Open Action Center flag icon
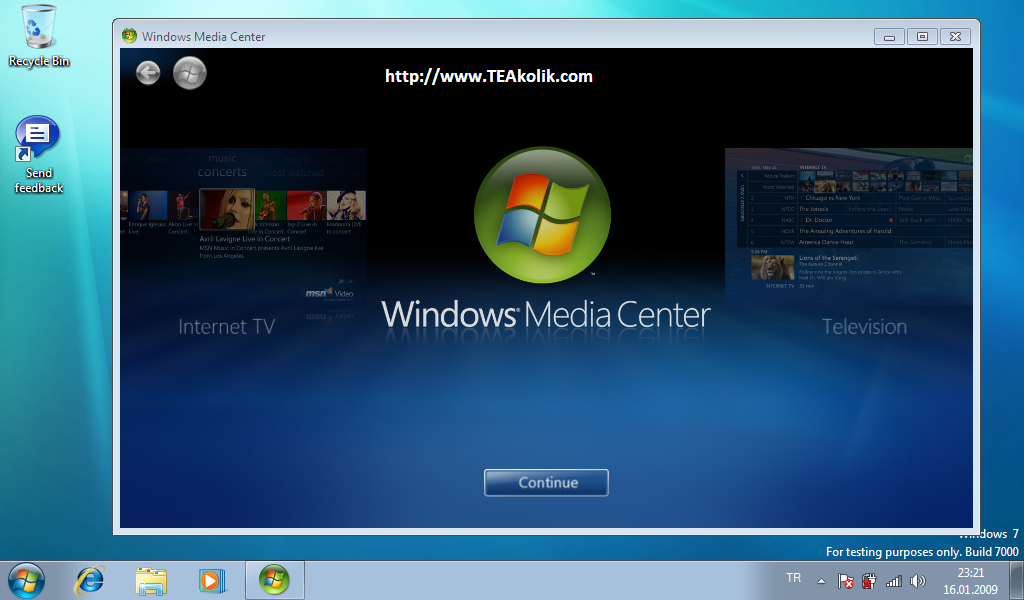This screenshot has height=600, width=1024. pyautogui.click(x=846, y=580)
